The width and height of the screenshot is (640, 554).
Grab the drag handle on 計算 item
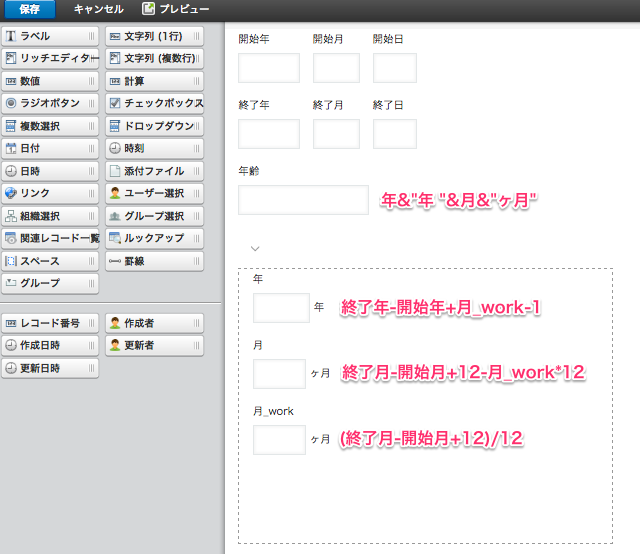point(197,81)
